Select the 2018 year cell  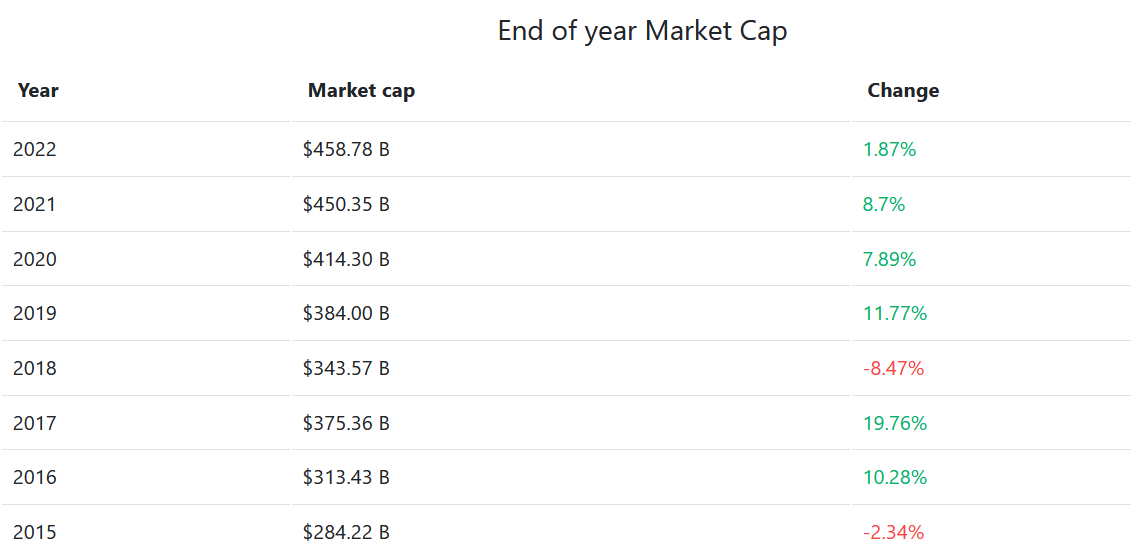[35, 369]
